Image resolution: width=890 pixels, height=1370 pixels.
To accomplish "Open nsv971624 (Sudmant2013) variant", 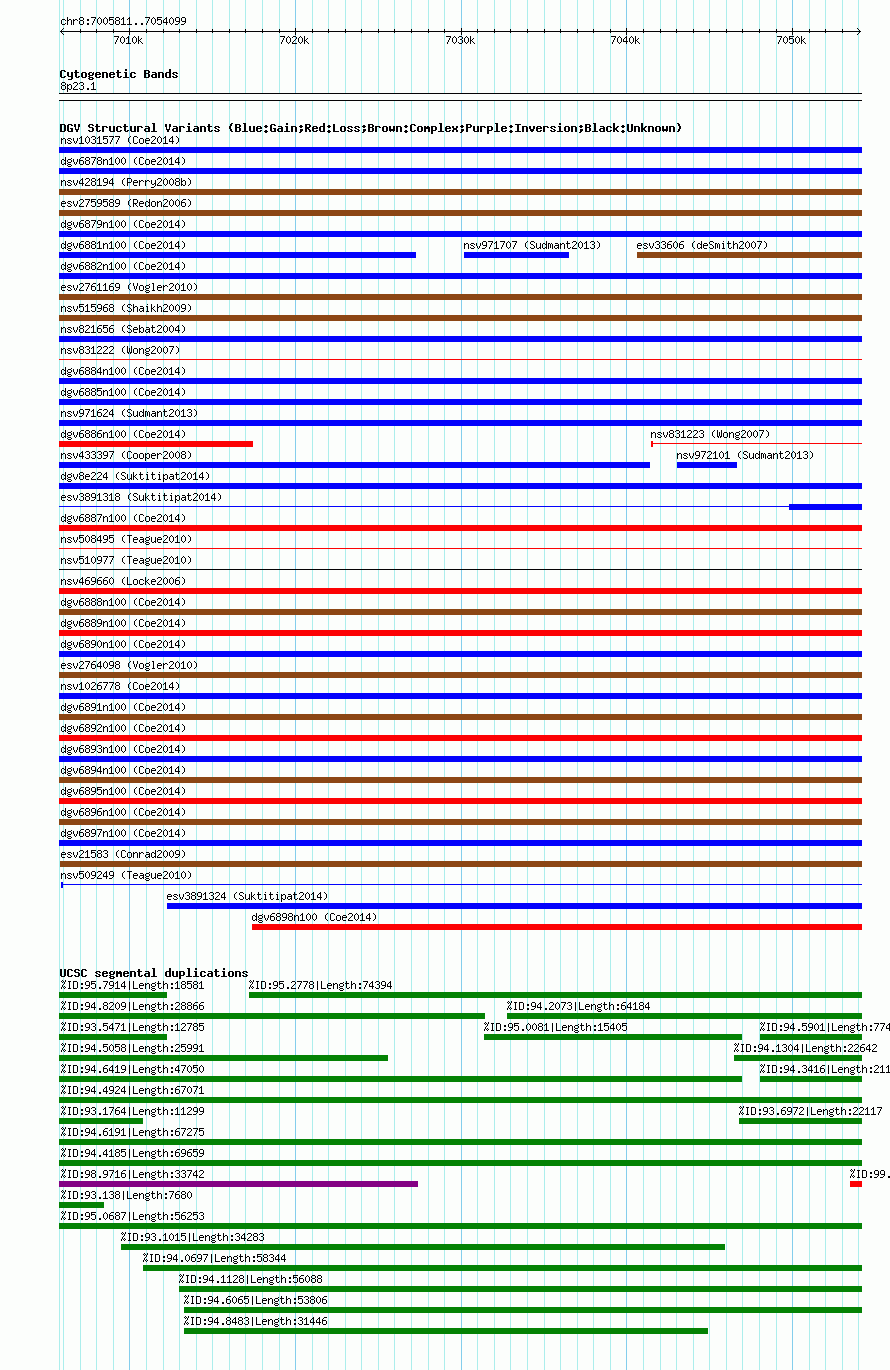I will (129, 413).
